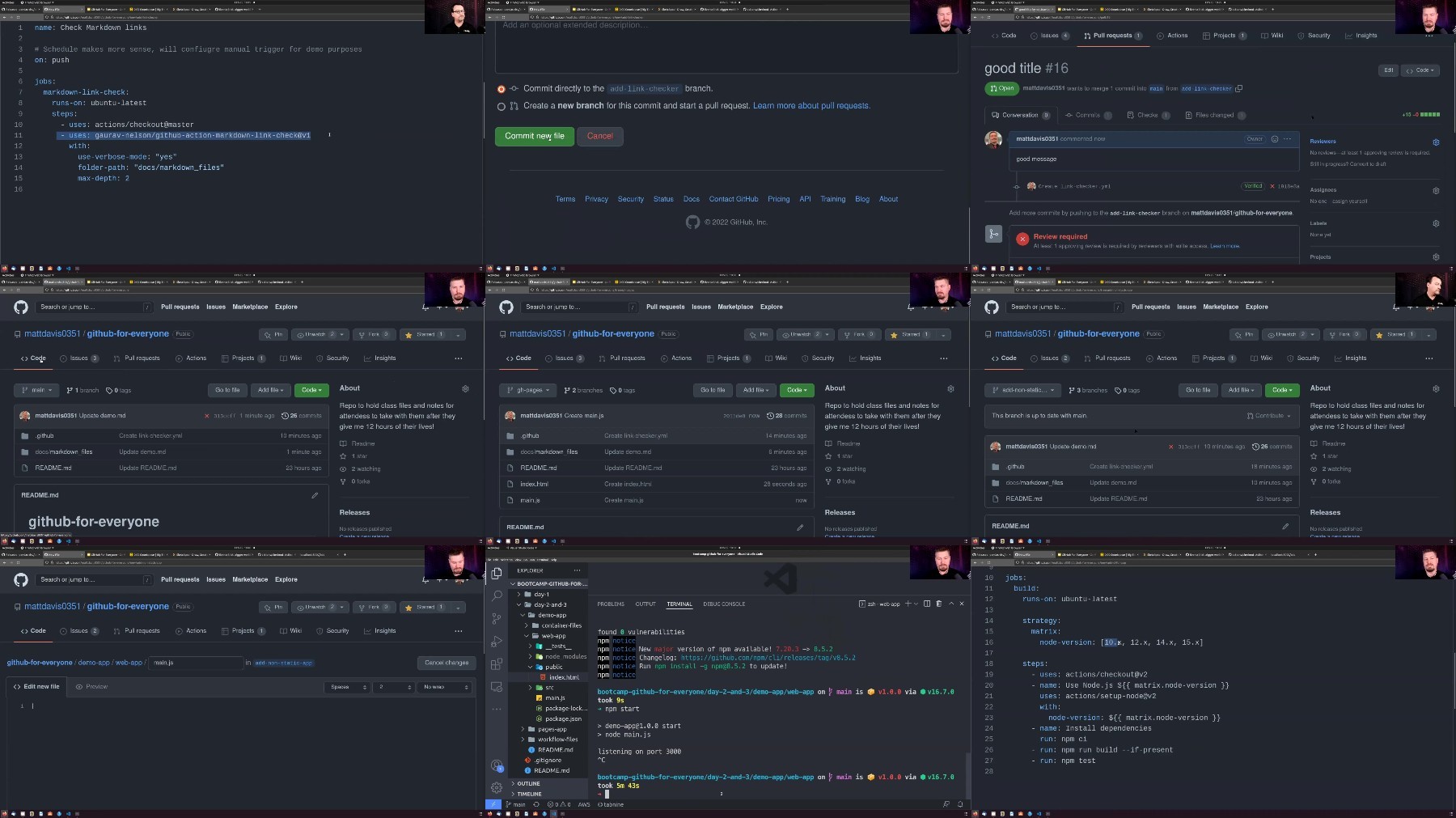Viewport: 1456px width, 818px height.
Task: Open the No wrap dropdown
Action: click(x=445, y=687)
